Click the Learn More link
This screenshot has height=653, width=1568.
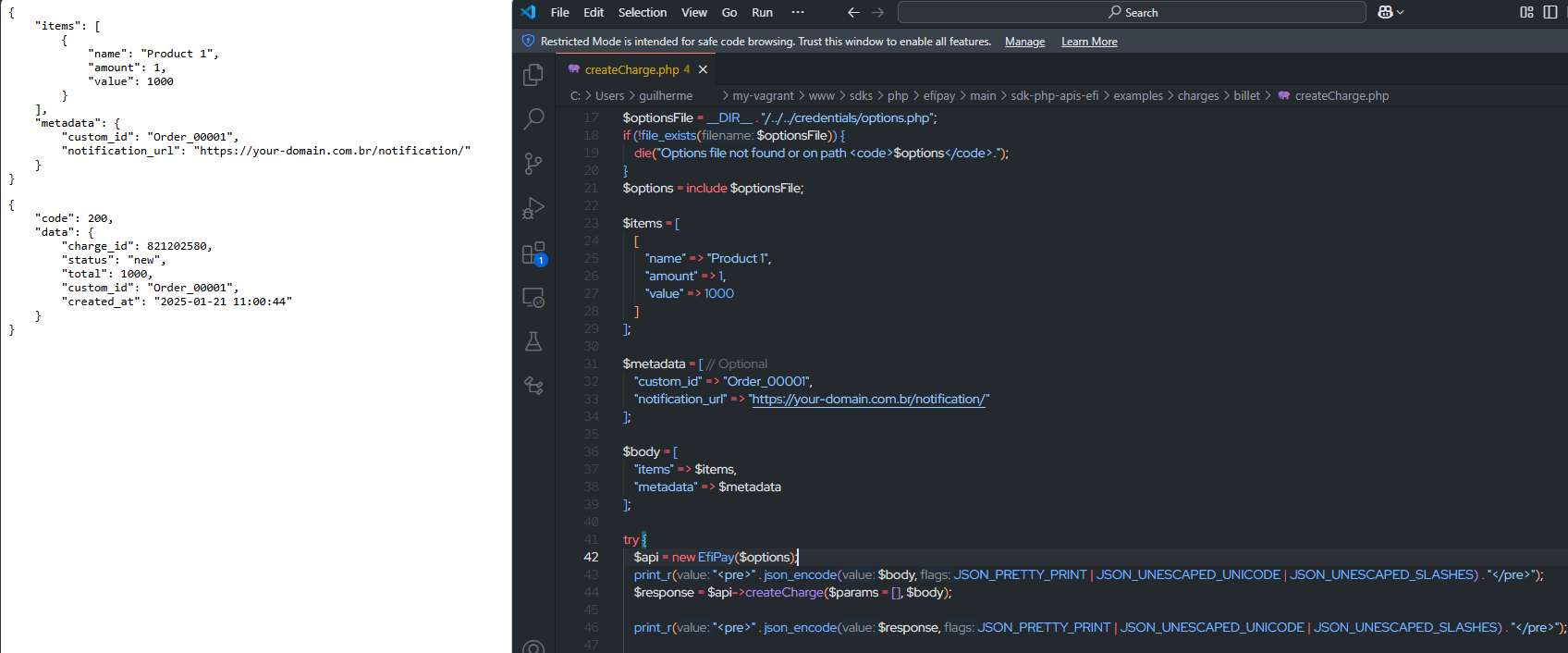coord(1089,42)
